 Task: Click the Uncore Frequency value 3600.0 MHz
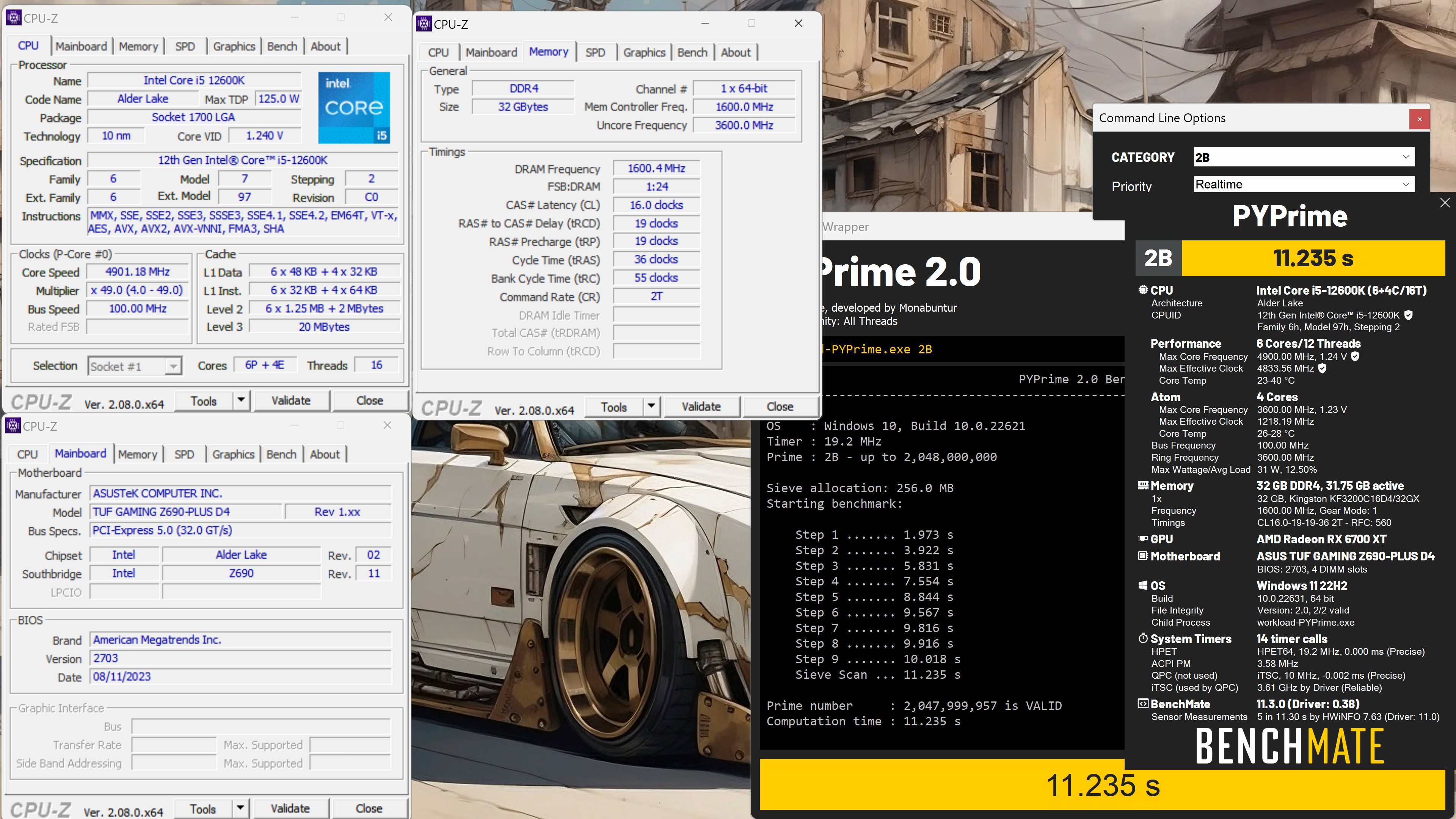(744, 126)
